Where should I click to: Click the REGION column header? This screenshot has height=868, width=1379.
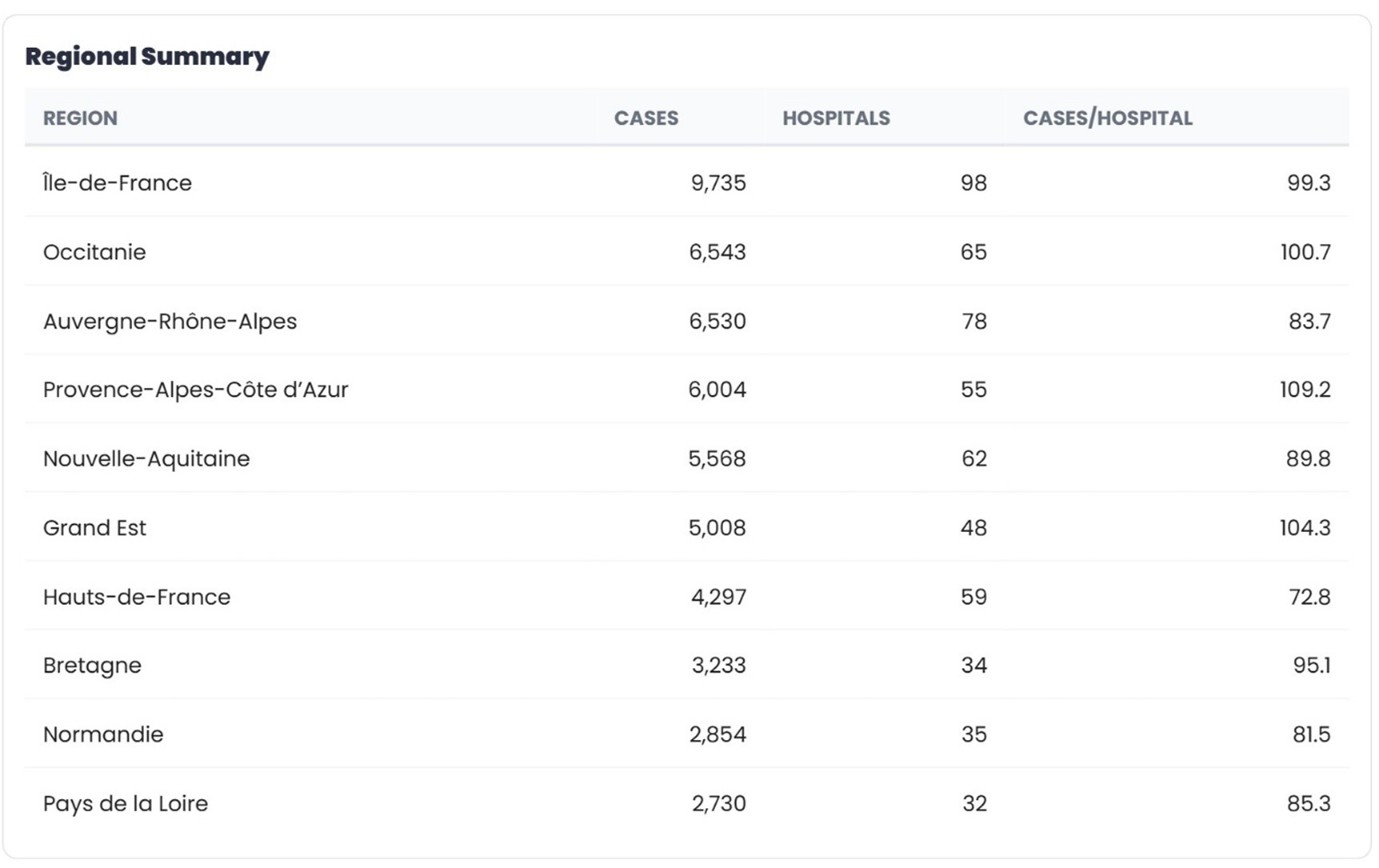[x=80, y=118]
